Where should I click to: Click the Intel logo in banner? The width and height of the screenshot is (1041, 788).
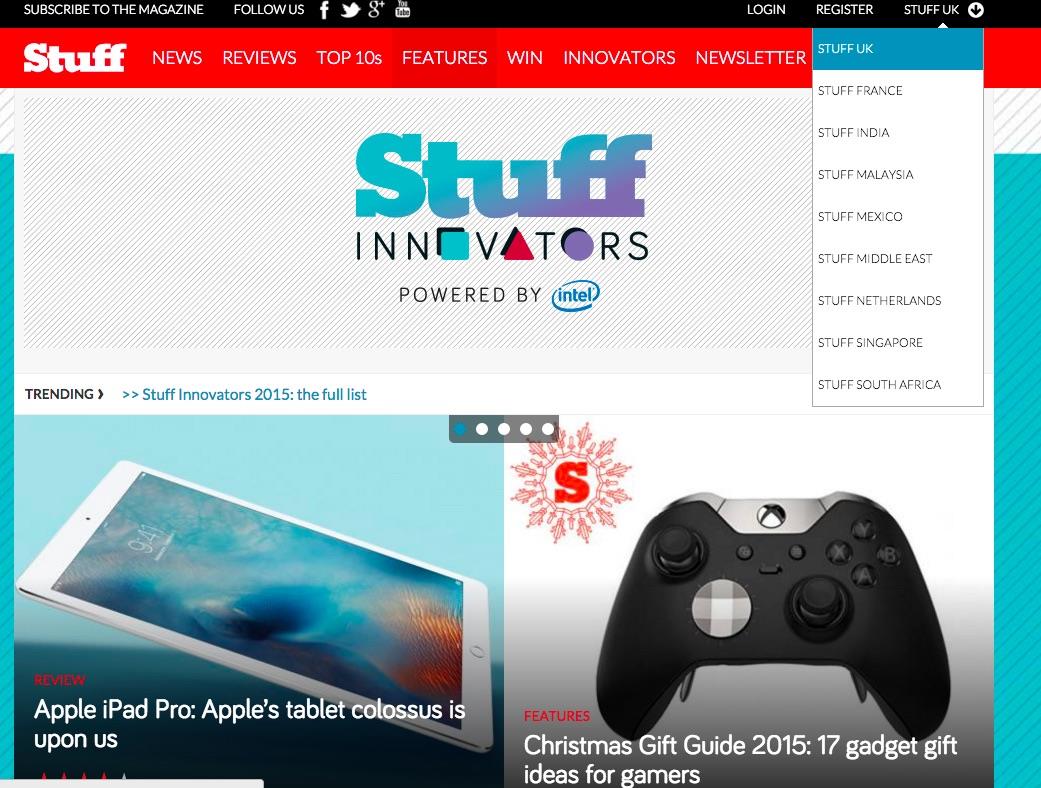point(576,295)
